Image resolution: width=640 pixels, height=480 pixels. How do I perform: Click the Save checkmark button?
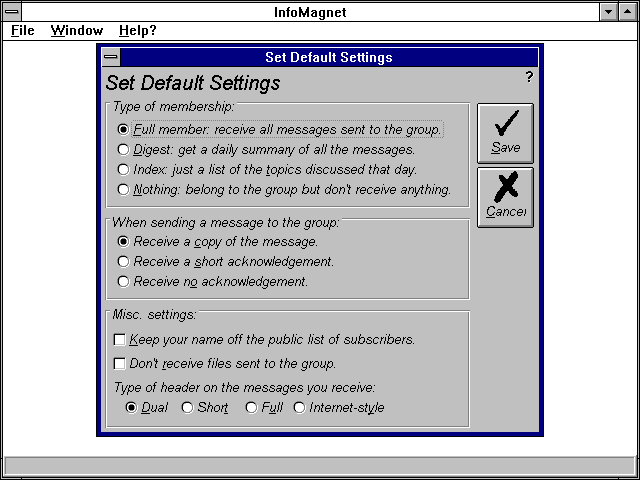click(505, 133)
